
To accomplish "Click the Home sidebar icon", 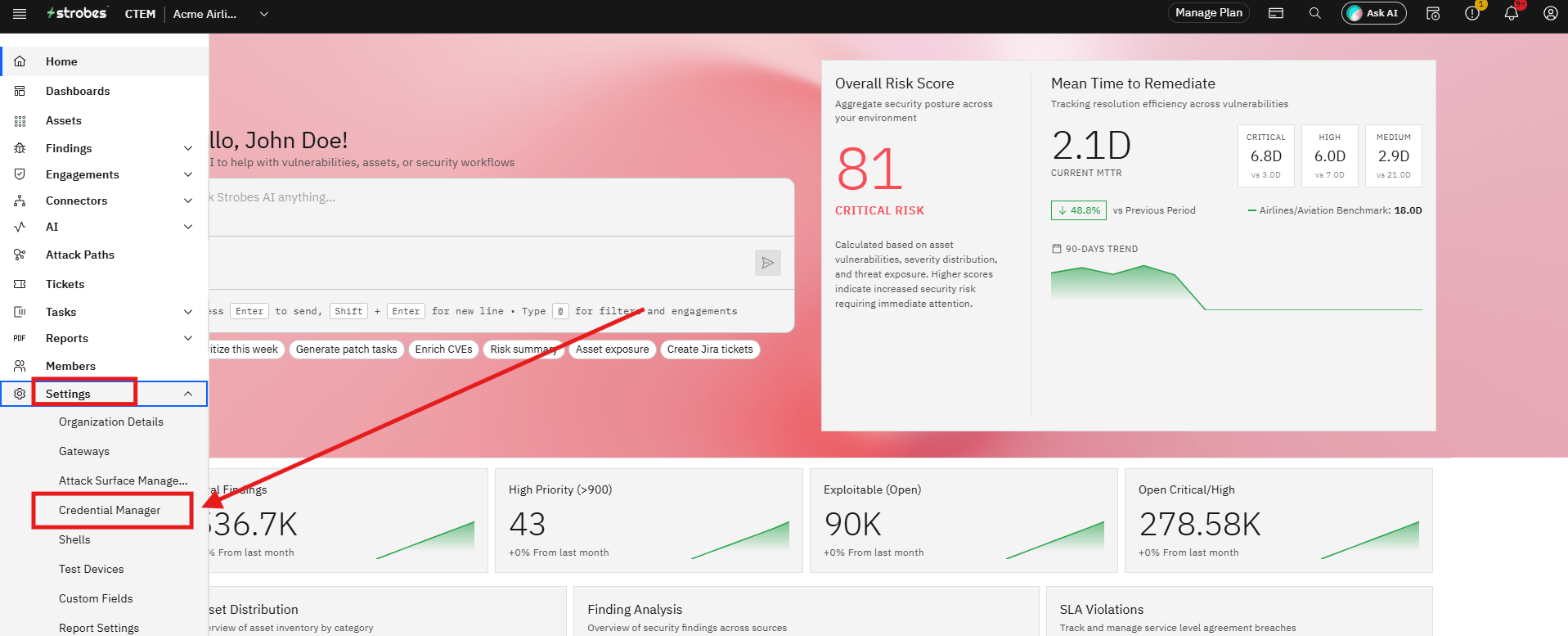I will click(x=20, y=61).
